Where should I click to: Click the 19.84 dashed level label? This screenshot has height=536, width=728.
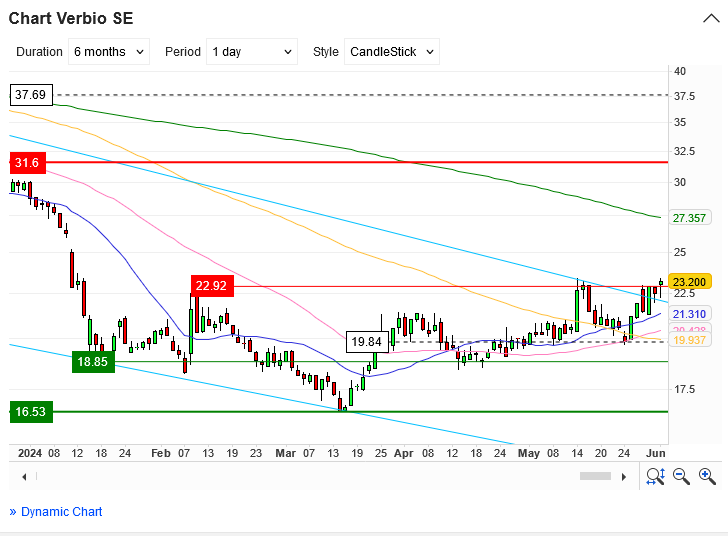pos(367,342)
